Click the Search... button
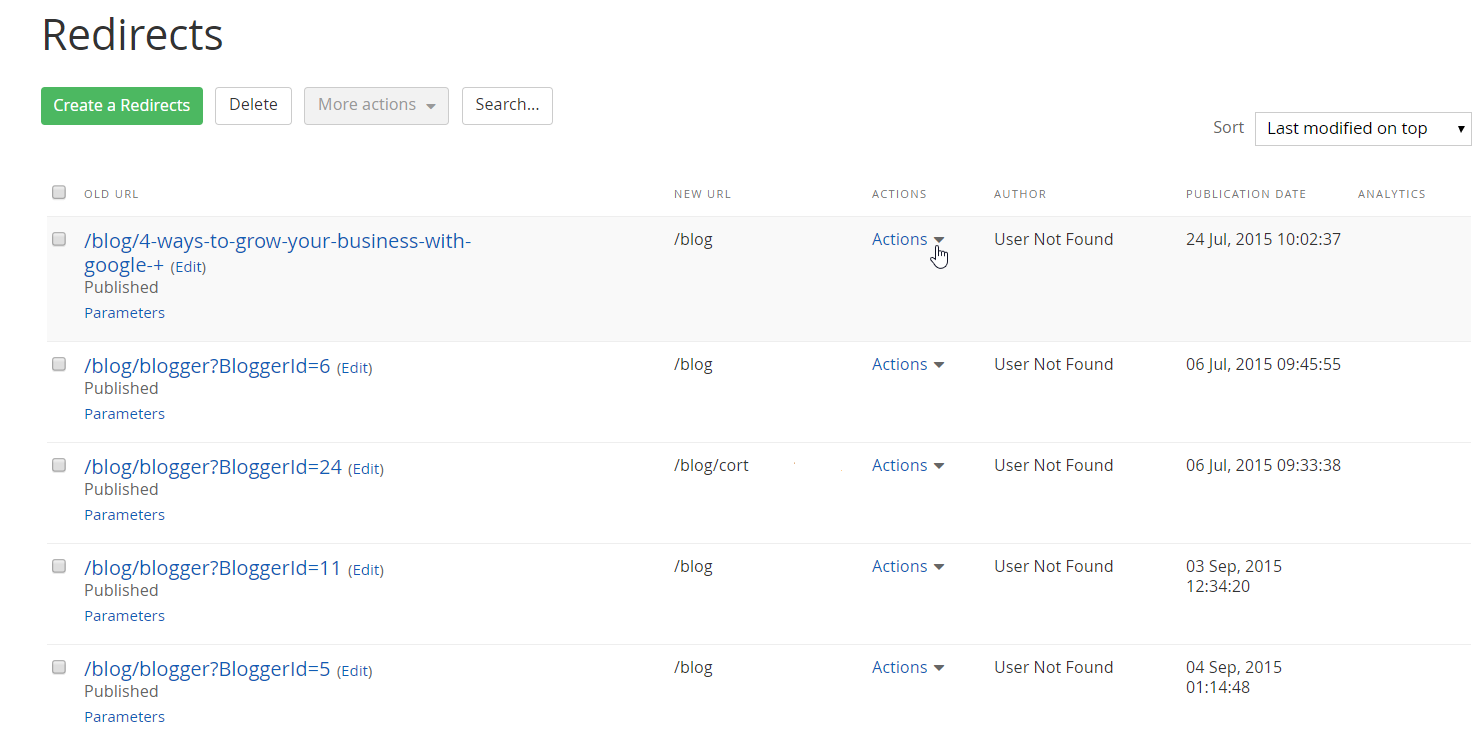1484x732 pixels. point(507,105)
